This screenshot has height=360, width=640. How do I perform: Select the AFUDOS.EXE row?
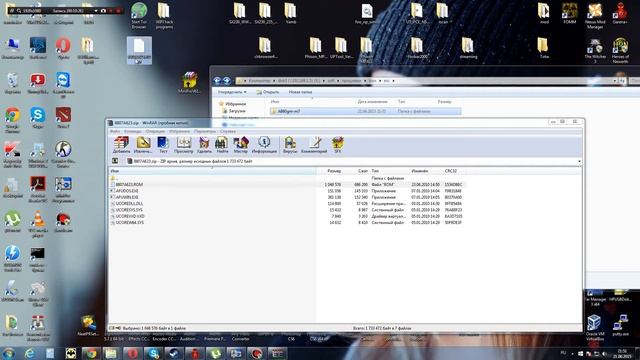click(x=287, y=191)
